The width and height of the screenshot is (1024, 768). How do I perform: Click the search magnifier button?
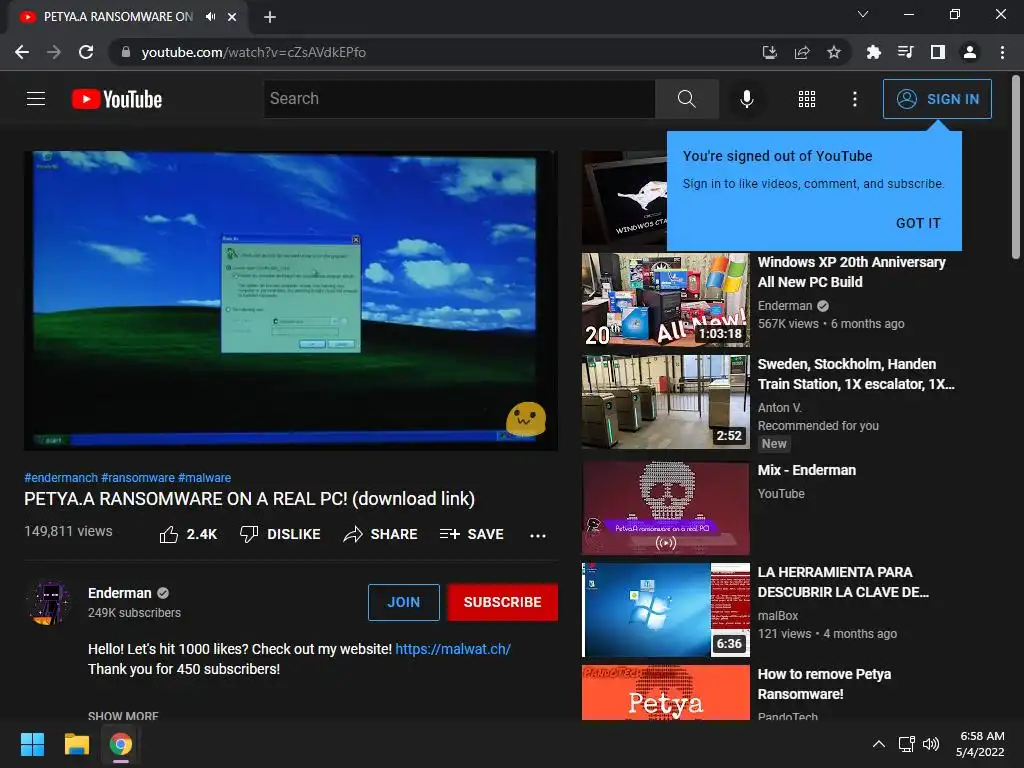coord(686,99)
